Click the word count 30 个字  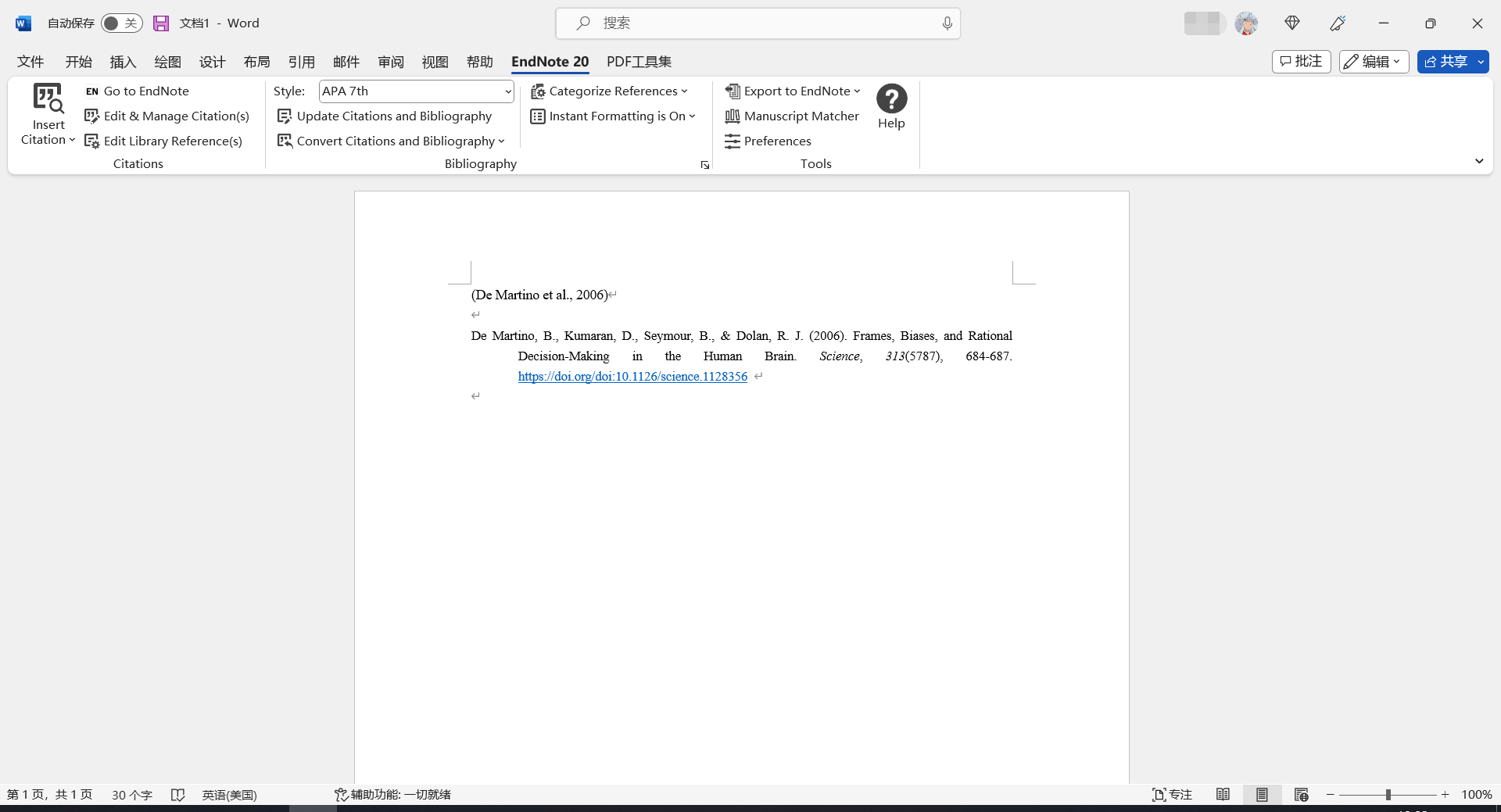tap(132, 795)
